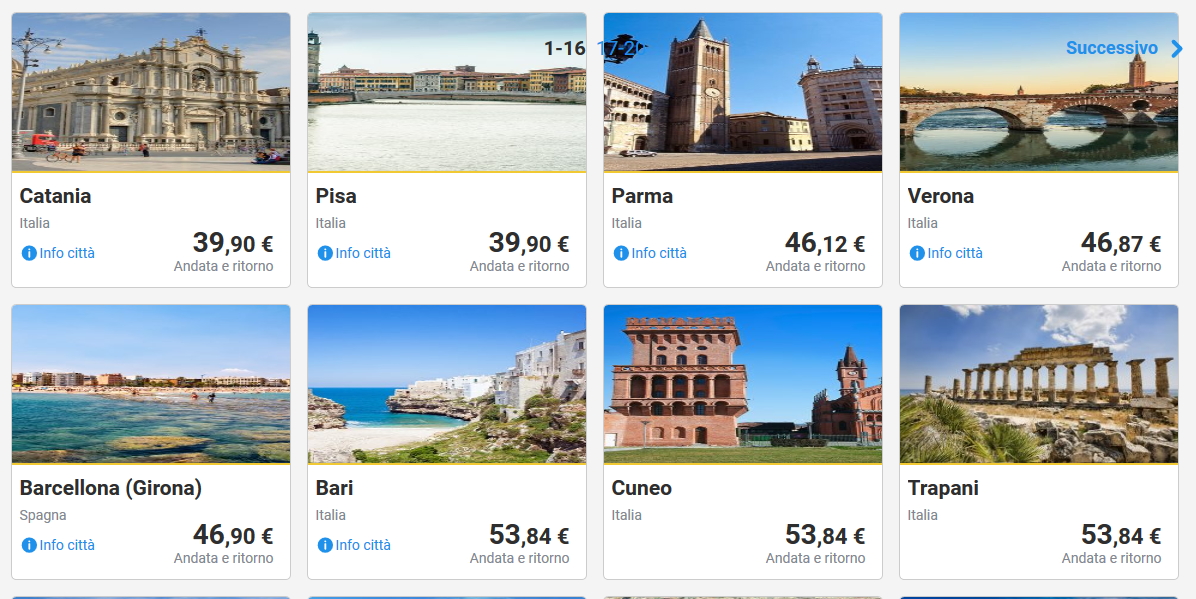Screen dimensions: 1196x599
Task: Select the 1-16 results page
Action: [x=564, y=48]
